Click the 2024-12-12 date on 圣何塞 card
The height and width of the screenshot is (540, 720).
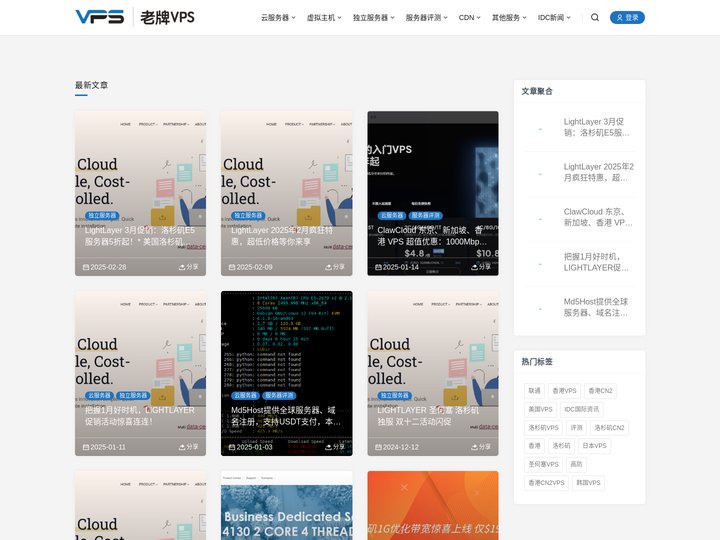tap(397, 447)
